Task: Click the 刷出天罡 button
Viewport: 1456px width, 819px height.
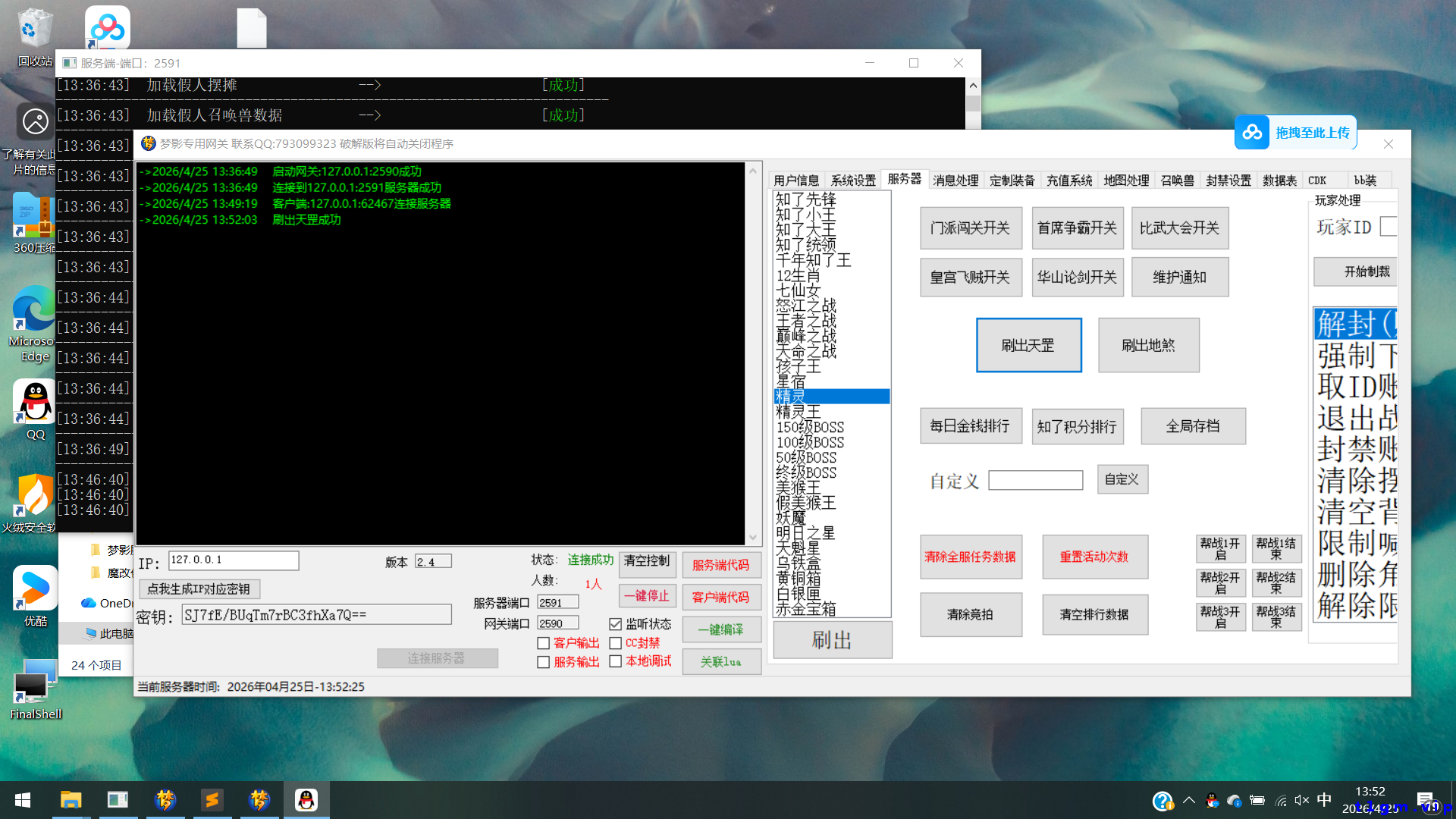Action: pos(1028,344)
